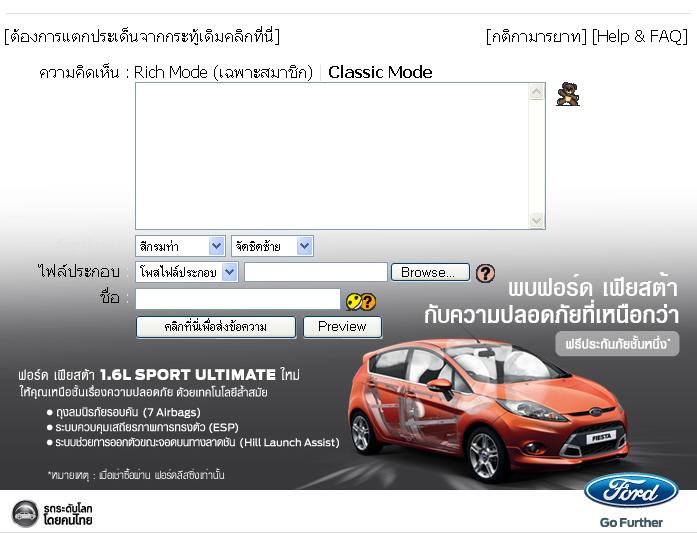
Task: Open the text color dropdown สีกรมท่า
Action: coord(180,246)
